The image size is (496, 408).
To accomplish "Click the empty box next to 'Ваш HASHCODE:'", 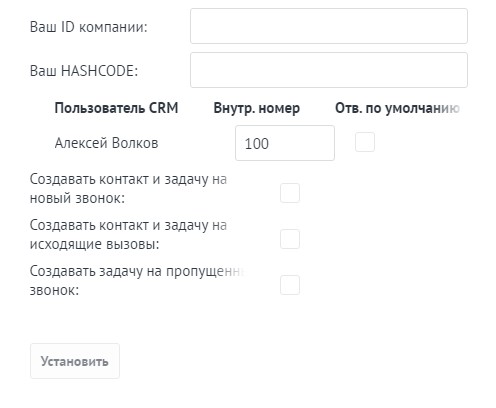I will (x=329, y=70).
